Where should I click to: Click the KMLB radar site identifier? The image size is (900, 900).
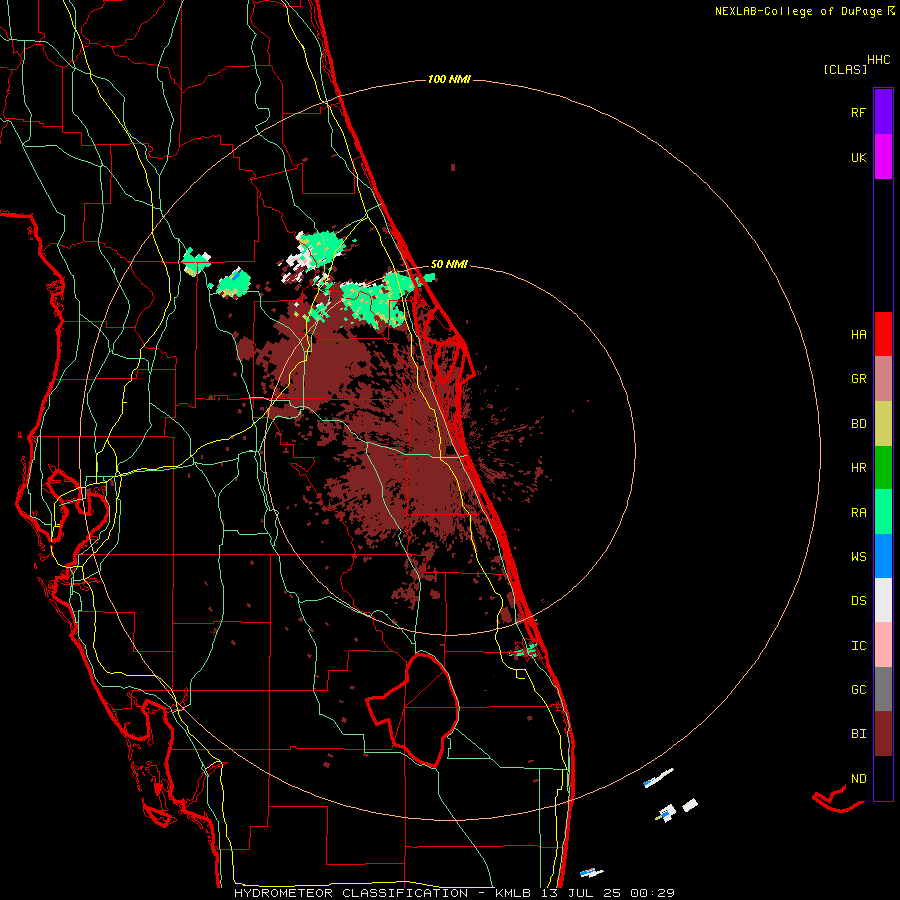pos(513,893)
